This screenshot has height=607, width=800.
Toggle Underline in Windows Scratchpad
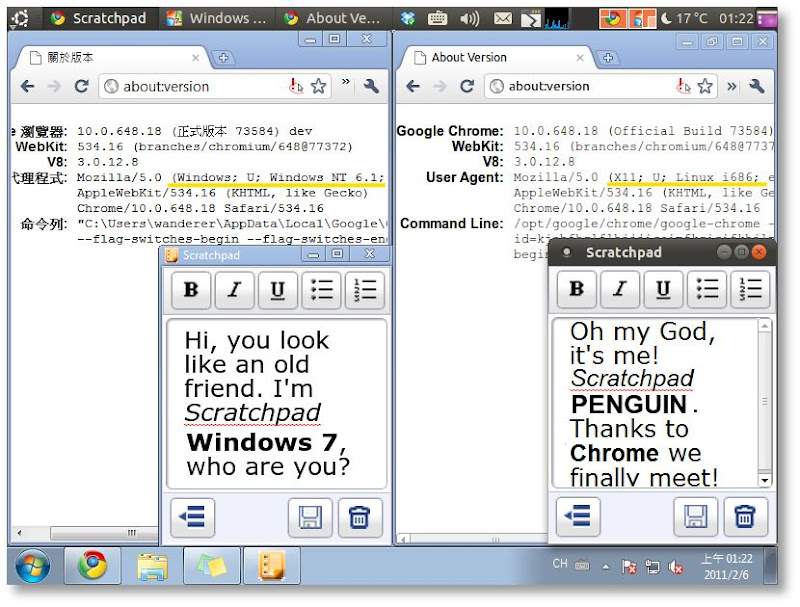tap(278, 290)
